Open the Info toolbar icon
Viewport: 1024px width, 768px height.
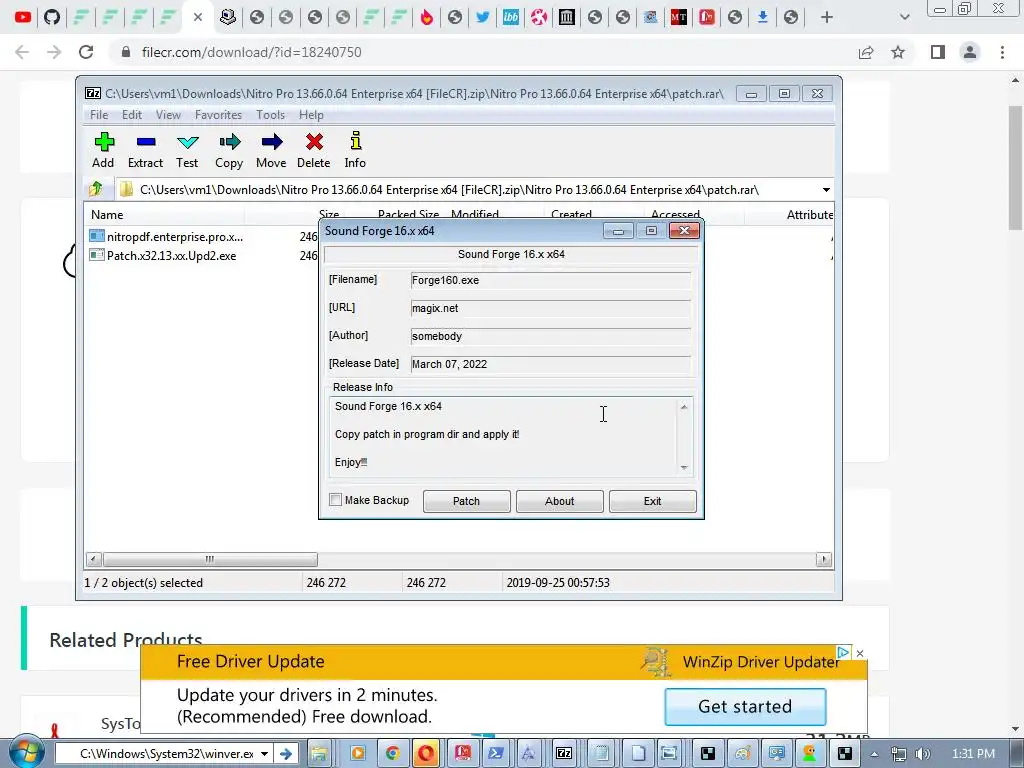click(x=355, y=150)
